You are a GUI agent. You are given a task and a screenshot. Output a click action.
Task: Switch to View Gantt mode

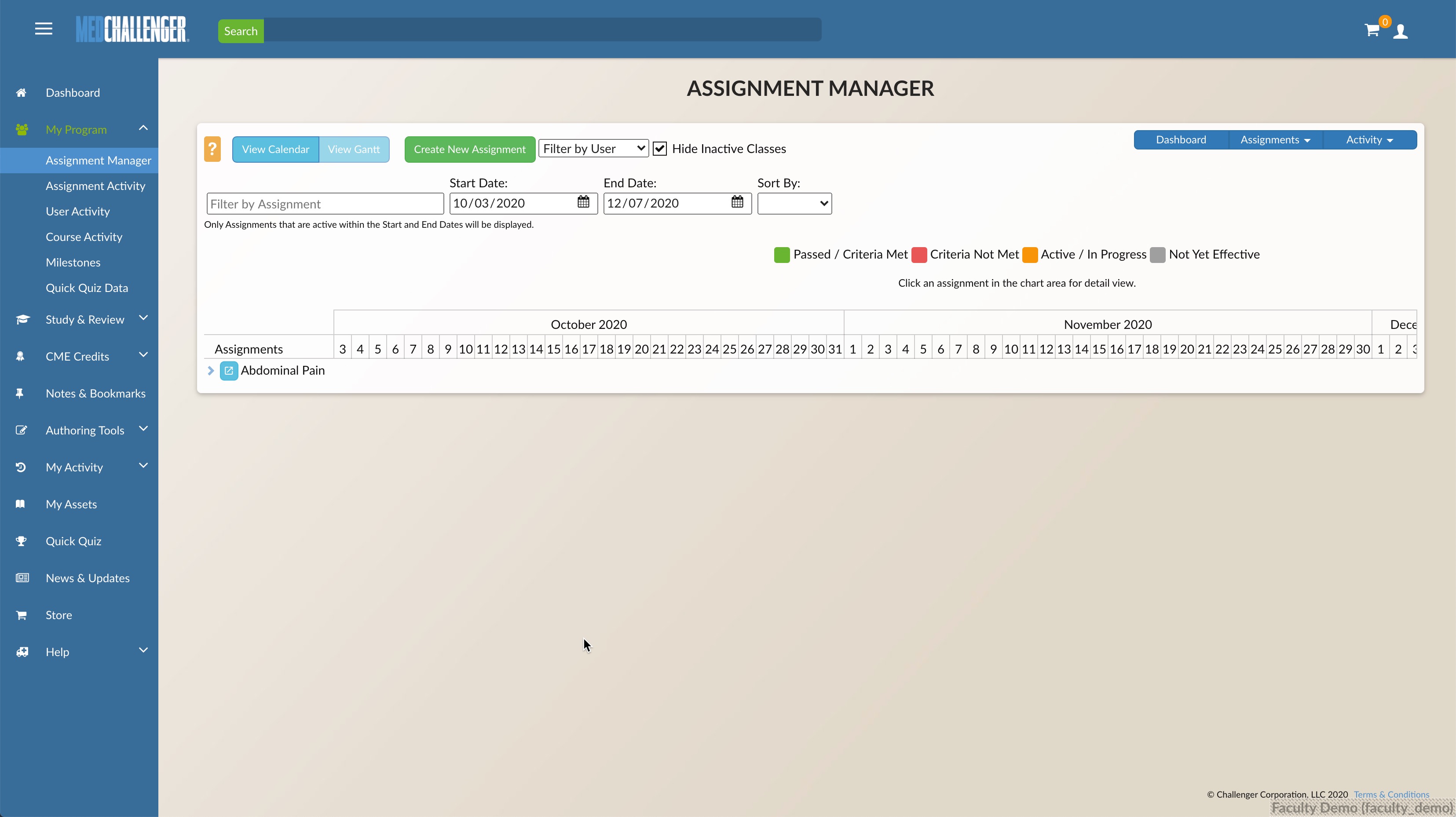tap(354, 149)
